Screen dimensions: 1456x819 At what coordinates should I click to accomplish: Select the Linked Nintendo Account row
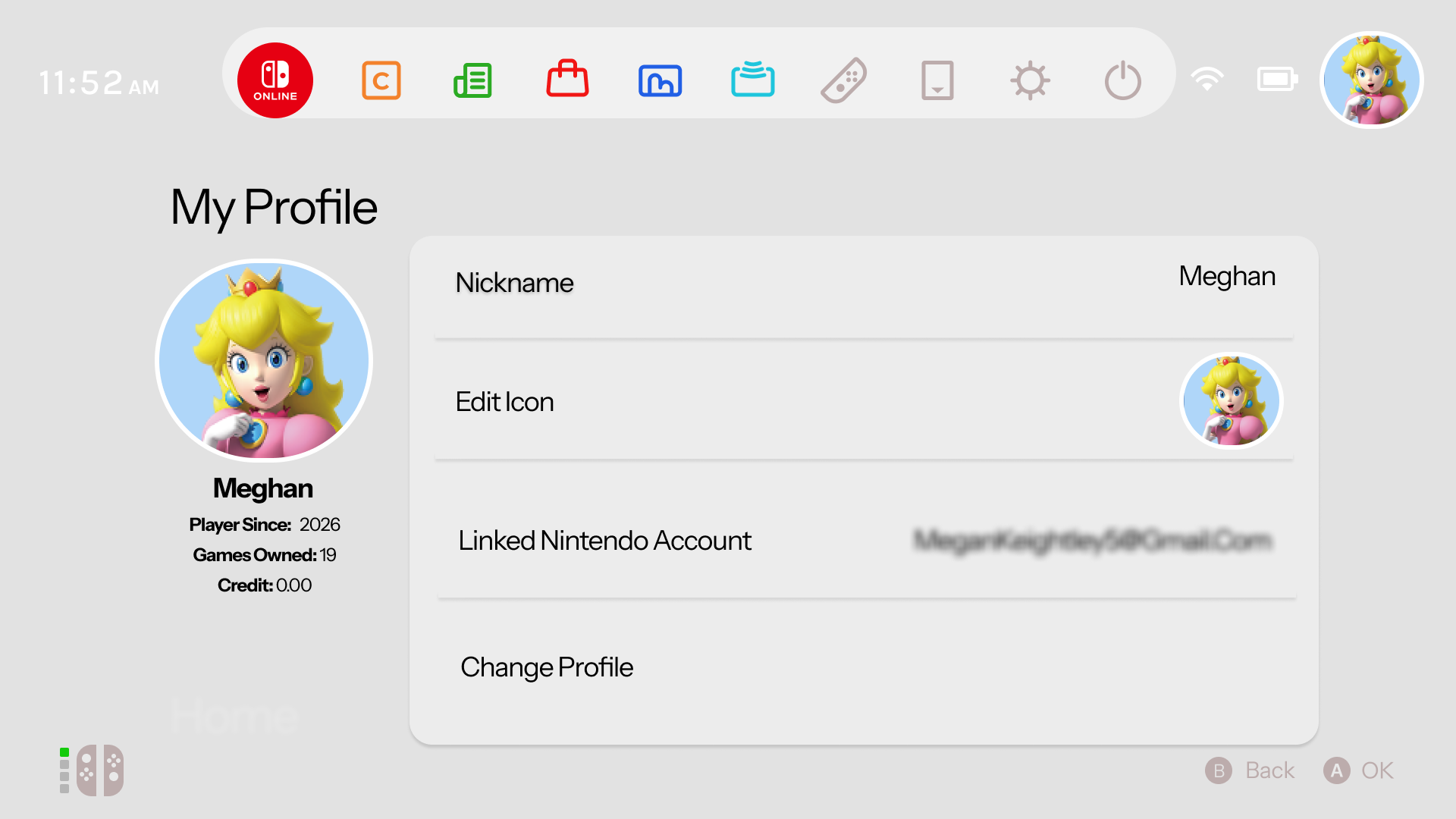(865, 530)
